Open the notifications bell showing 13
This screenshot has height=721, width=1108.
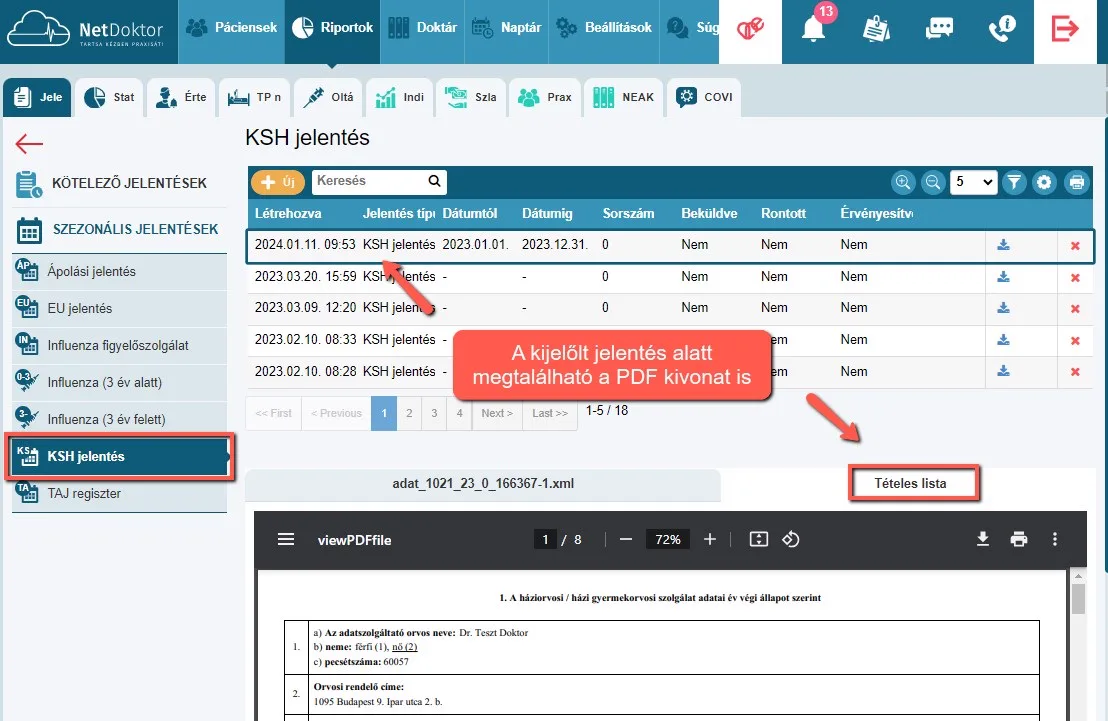(x=813, y=29)
